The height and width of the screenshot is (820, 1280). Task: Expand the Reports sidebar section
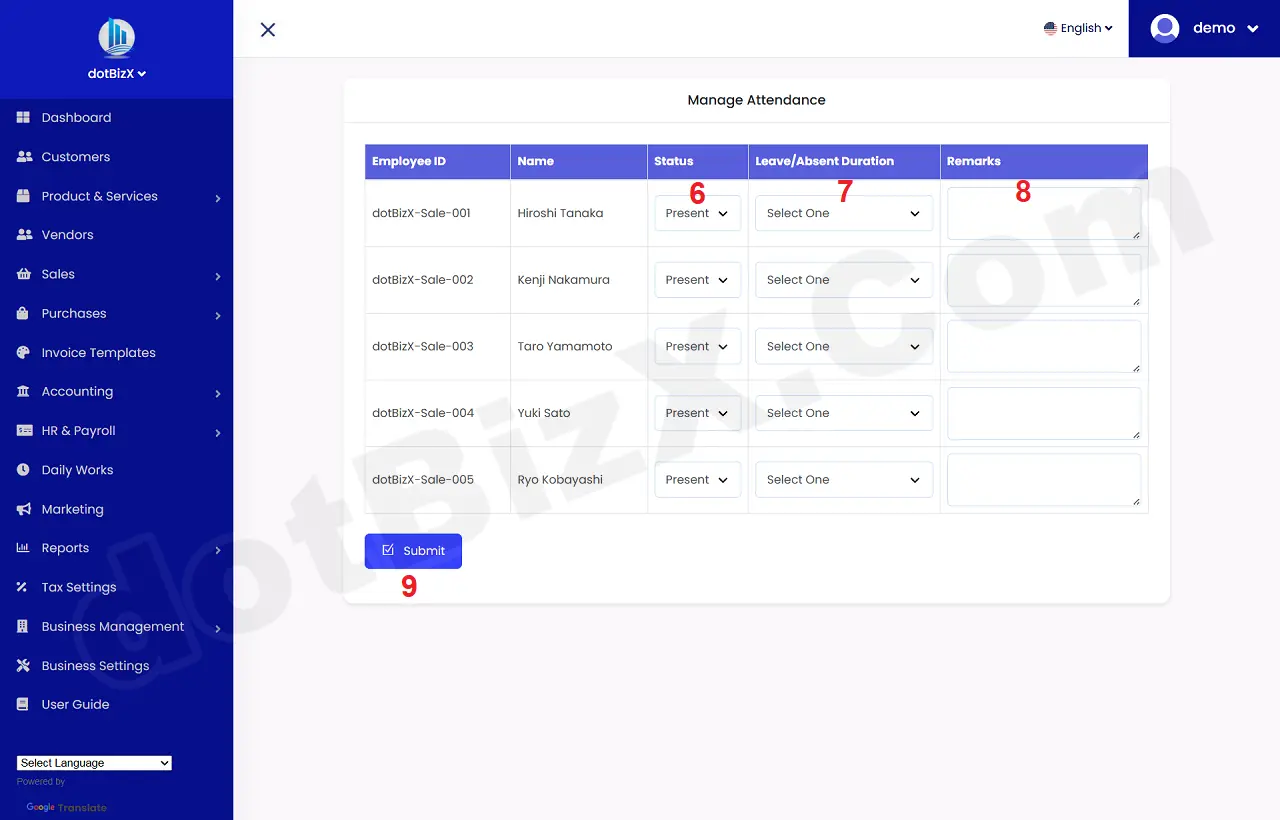pos(23,547)
